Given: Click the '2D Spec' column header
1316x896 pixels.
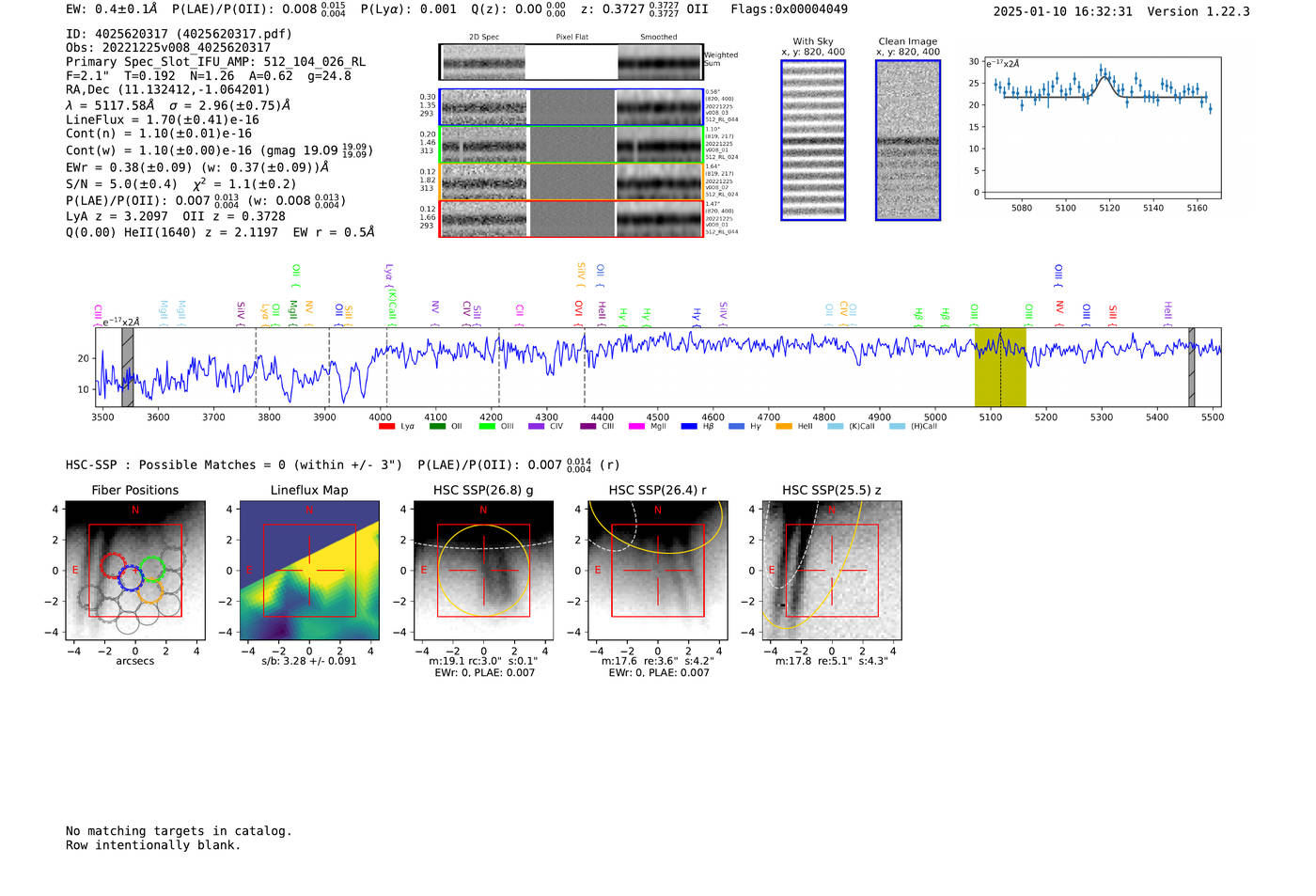Looking at the screenshot, I should click(484, 38).
